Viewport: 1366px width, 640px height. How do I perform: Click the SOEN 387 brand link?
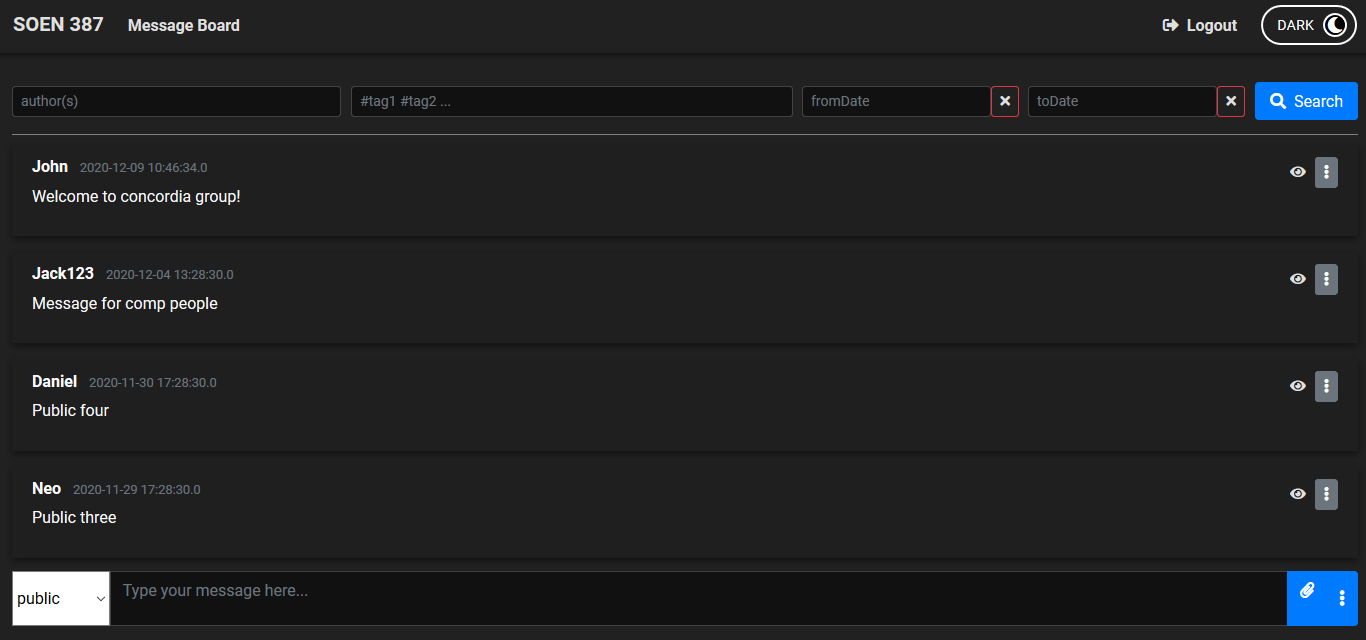click(x=58, y=25)
